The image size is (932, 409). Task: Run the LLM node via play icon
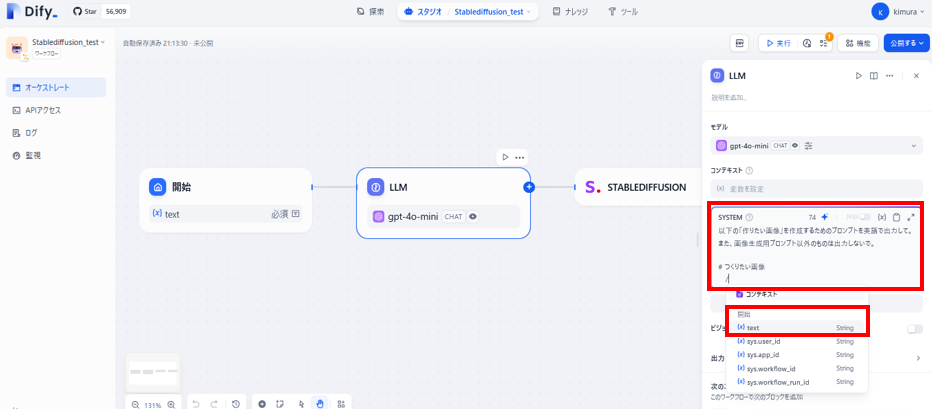[505, 157]
